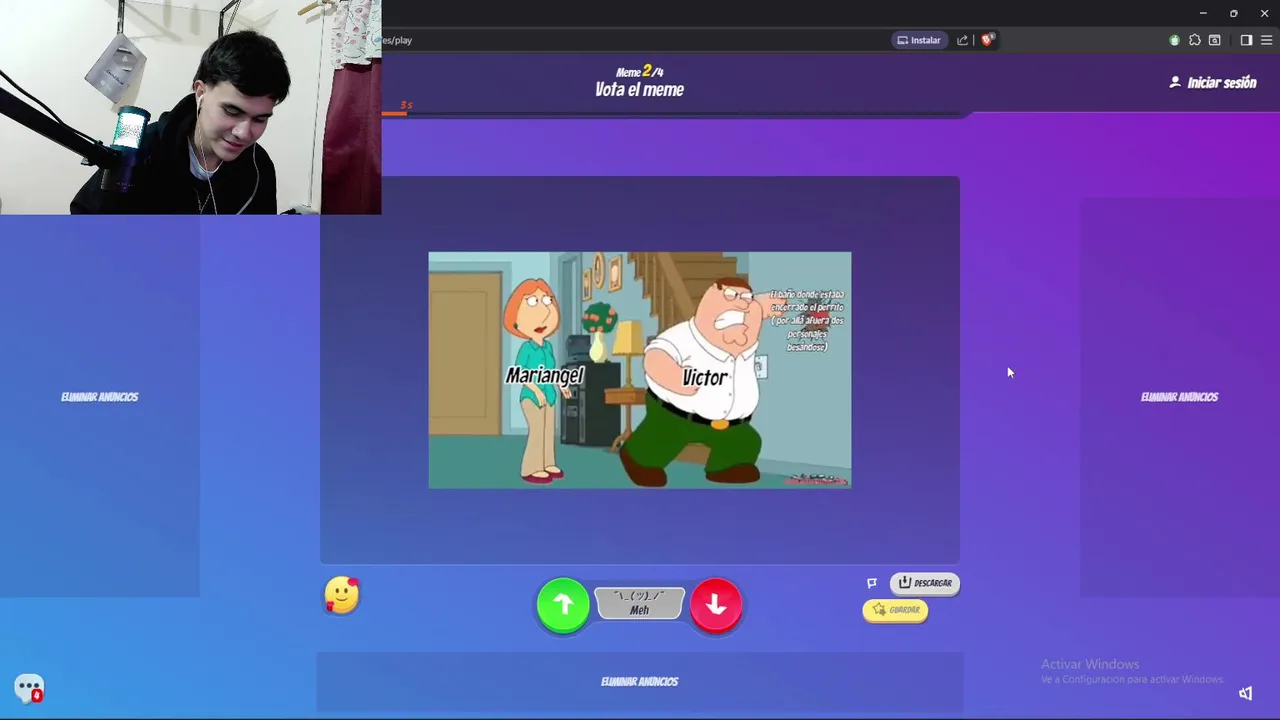
Task: Open Brave Shields lion icon
Action: (x=987, y=40)
